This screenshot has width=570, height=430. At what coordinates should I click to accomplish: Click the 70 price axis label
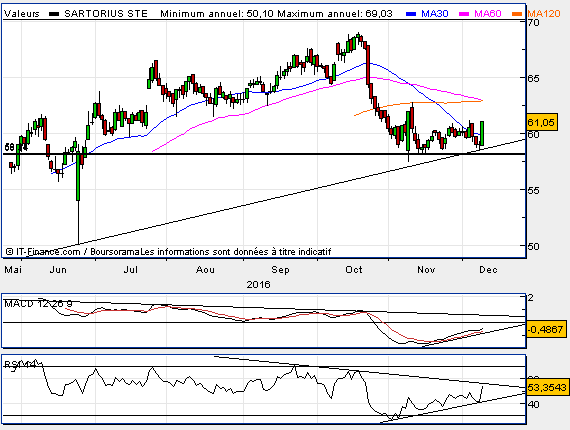534,23
